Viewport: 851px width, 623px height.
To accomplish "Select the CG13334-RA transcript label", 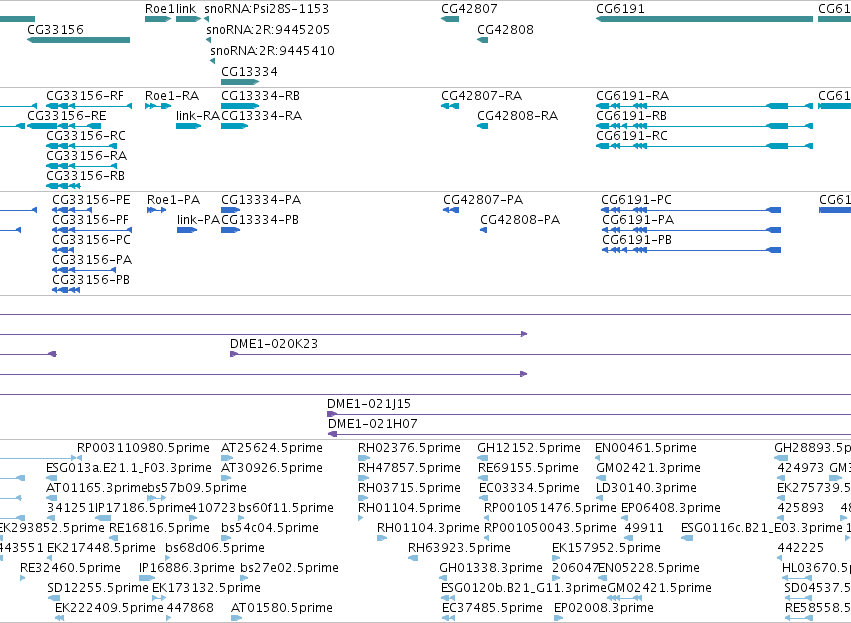I will [x=261, y=116].
